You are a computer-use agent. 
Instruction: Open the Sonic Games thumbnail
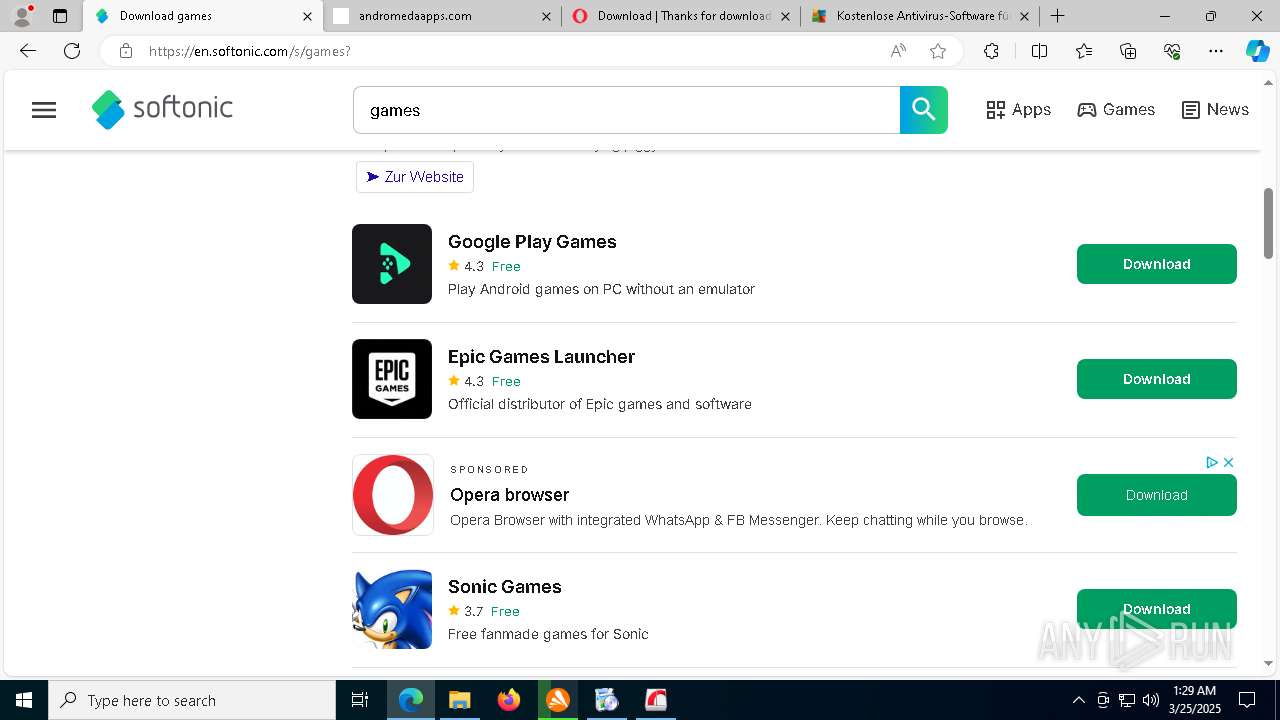click(x=392, y=609)
